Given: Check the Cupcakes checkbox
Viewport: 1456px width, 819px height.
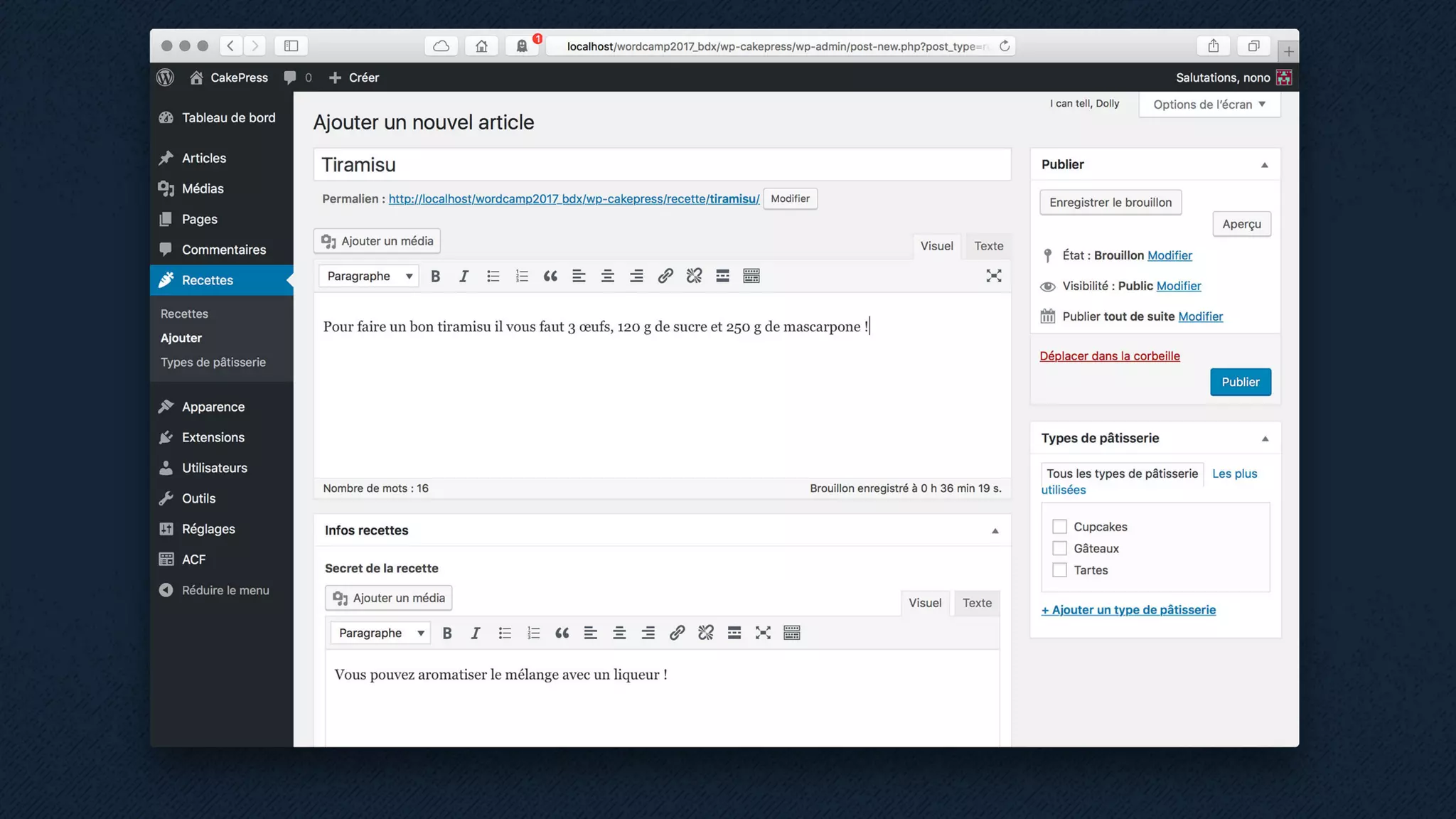Looking at the screenshot, I should click(x=1059, y=527).
